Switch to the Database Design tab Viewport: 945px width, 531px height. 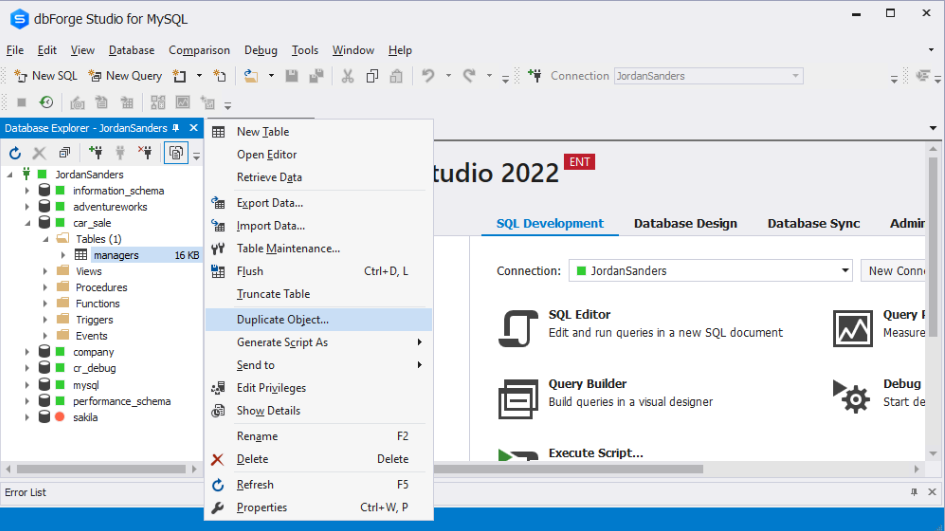coord(685,223)
